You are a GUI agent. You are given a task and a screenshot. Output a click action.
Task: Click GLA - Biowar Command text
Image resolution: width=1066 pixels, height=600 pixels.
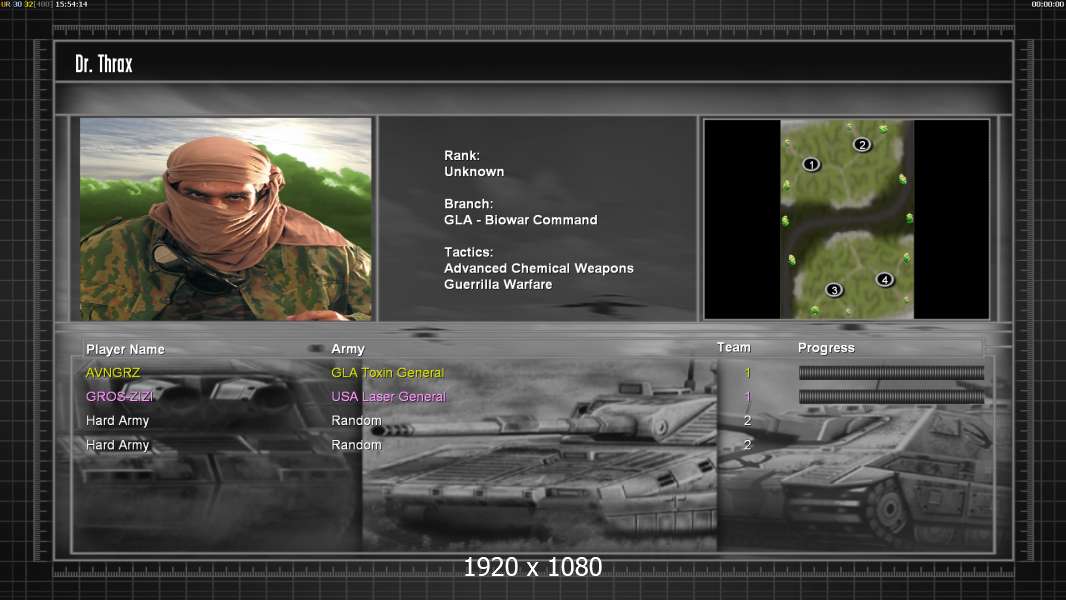point(521,220)
